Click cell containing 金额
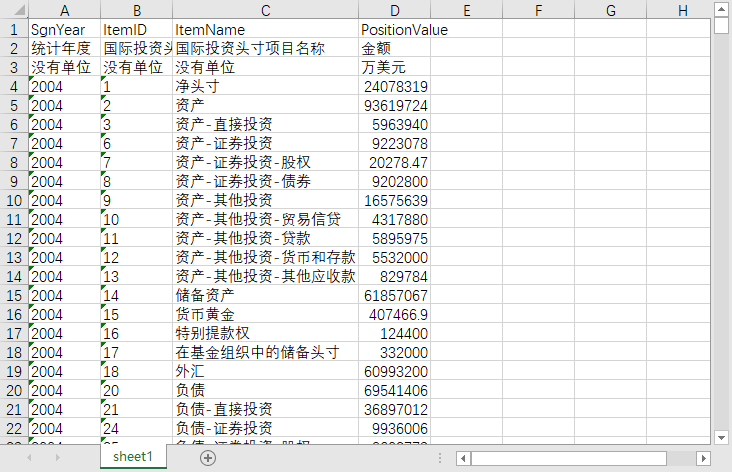The width and height of the screenshot is (732, 472). pyautogui.click(x=394, y=48)
